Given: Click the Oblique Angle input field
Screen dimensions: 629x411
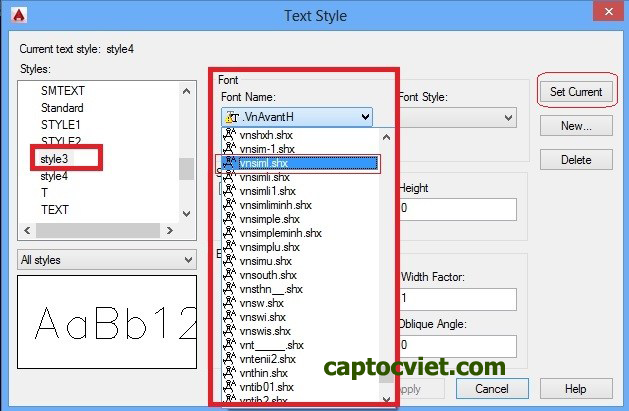Looking at the screenshot, I should 458,346.
